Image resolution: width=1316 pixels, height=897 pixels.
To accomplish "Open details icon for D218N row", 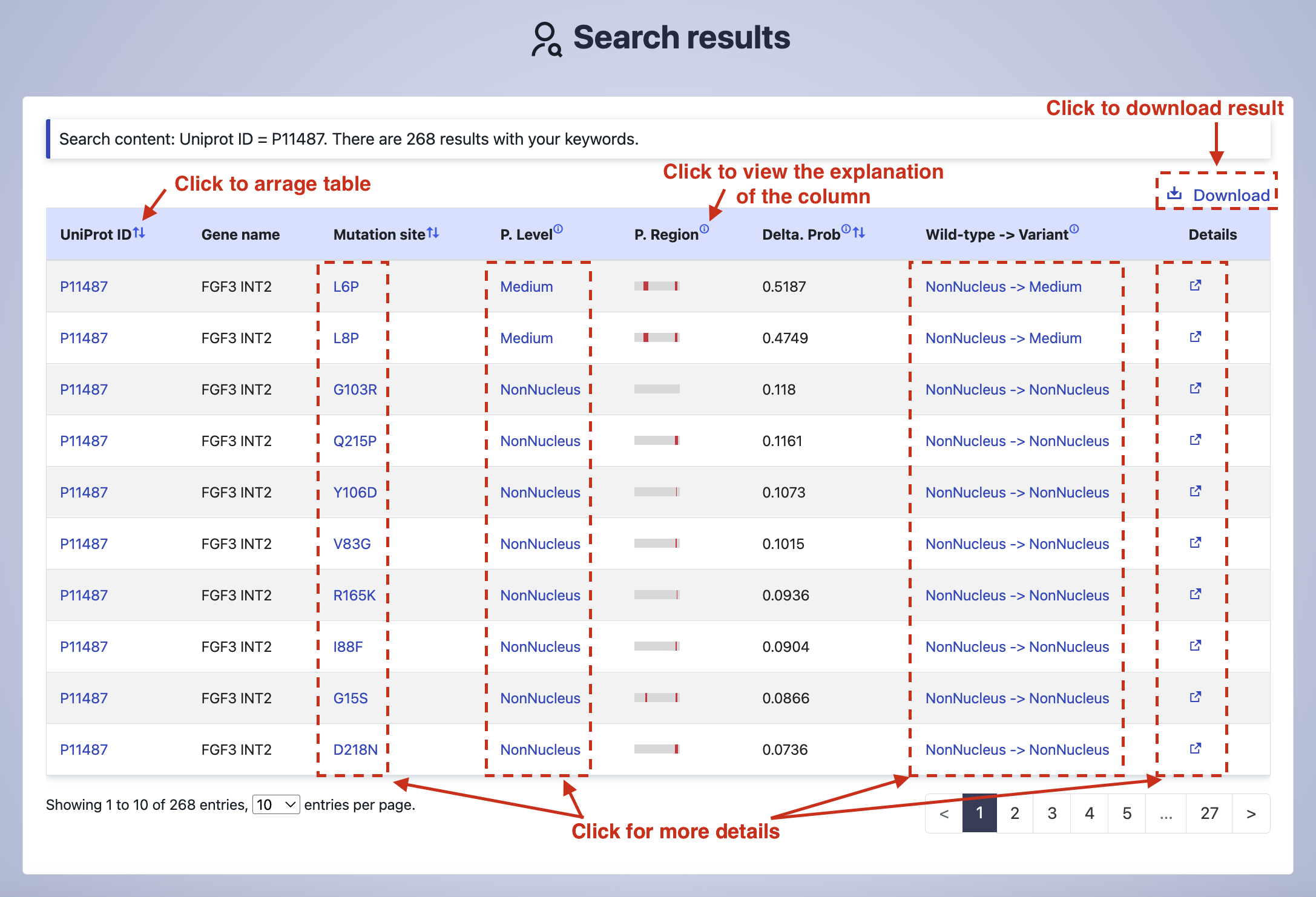I will [1195, 749].
